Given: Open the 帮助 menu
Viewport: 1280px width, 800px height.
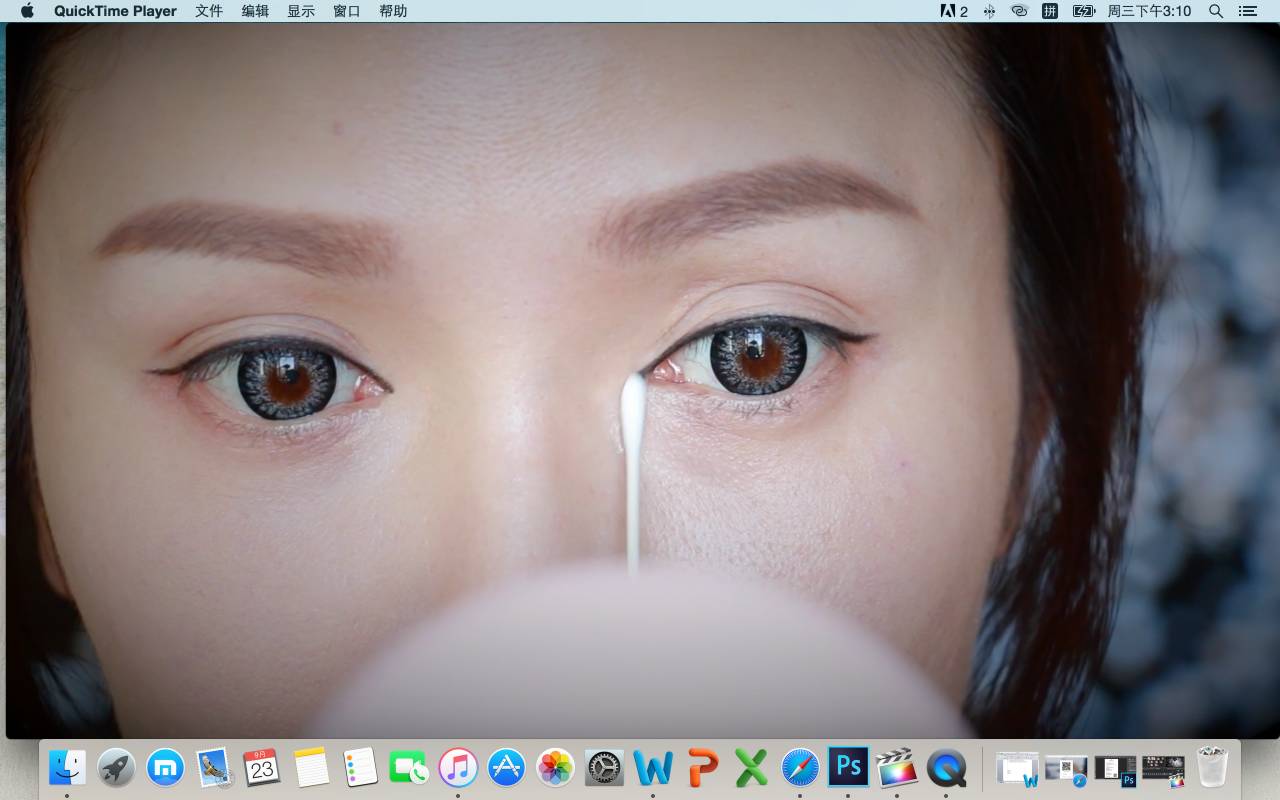Looking at the screenshot, I should point(393,11).
